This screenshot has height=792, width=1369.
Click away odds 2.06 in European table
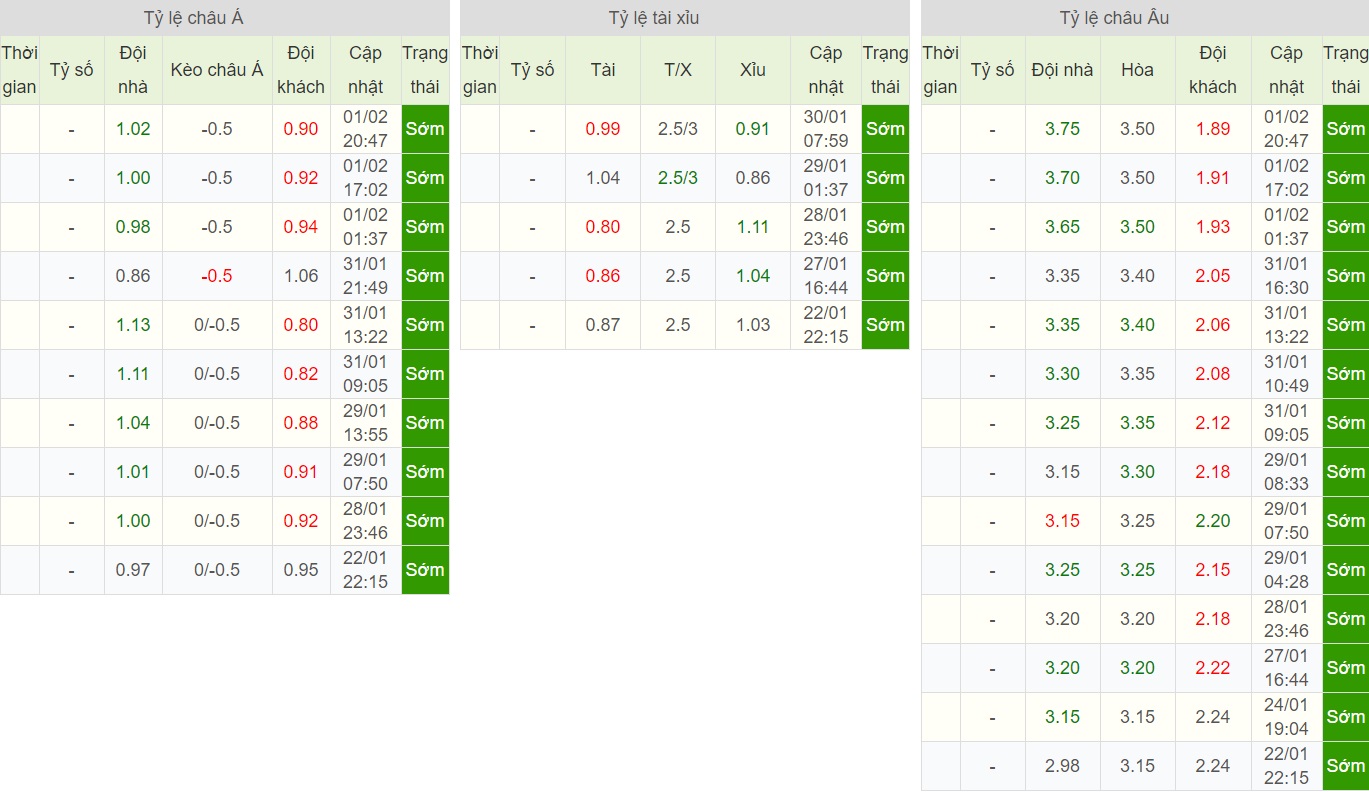click(x=1213, y=325)
